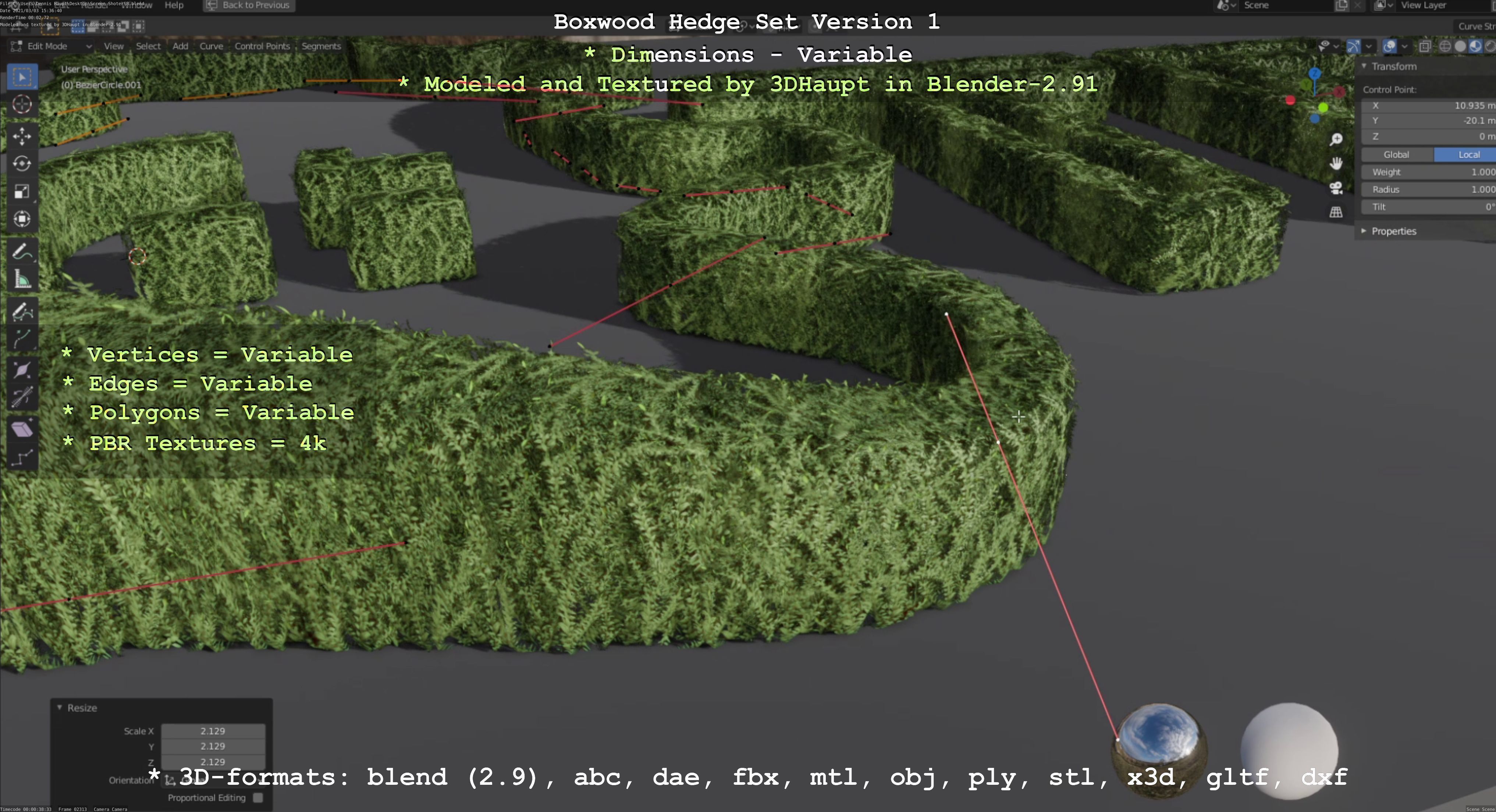1496x812 pixels.
Task: Pick the Transform tool
Action: (x=22, y=219)
